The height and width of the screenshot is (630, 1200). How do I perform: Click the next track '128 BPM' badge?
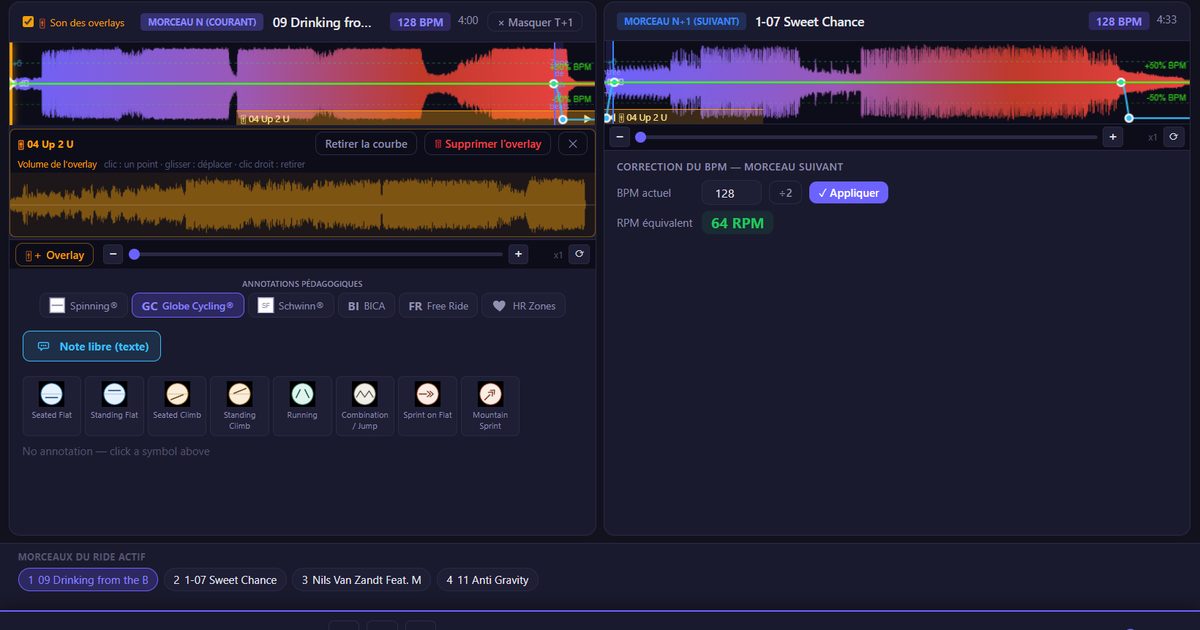click(1118, 22)
